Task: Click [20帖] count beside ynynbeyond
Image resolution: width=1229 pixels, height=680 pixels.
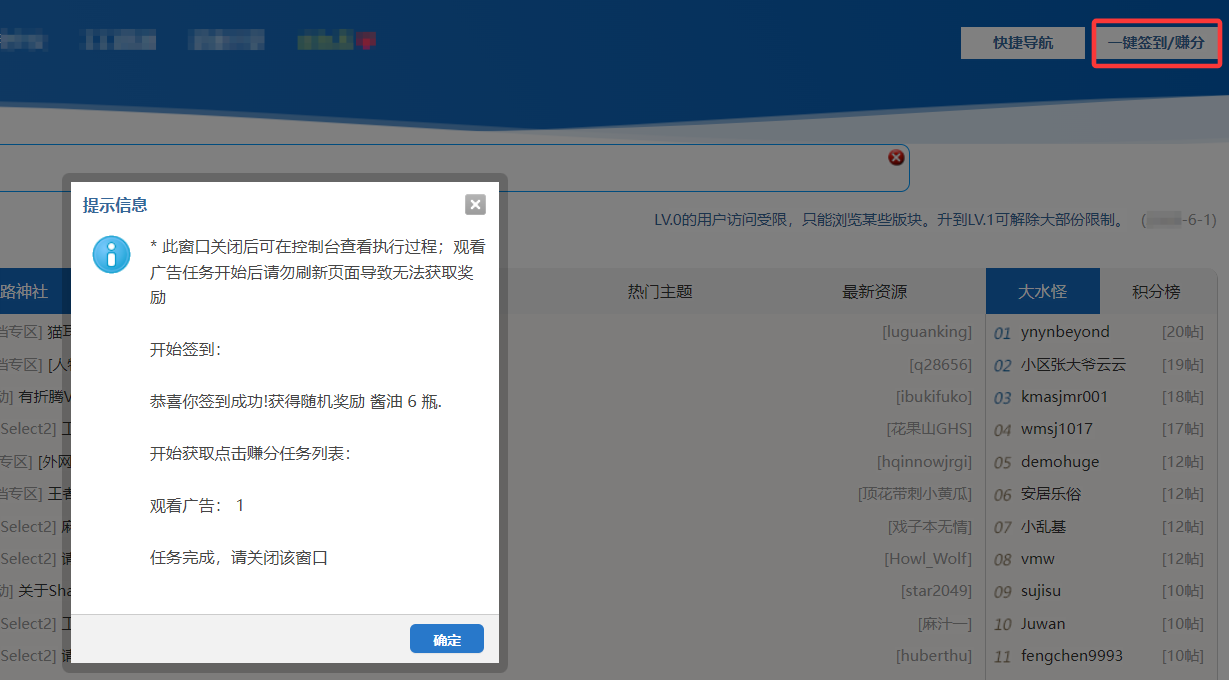Action: click(1182, 332)
